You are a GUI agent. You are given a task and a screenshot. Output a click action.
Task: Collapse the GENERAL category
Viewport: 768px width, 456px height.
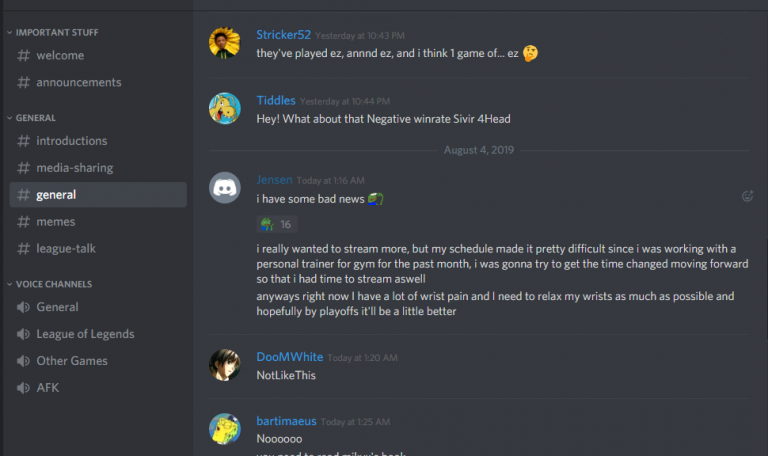(x=32, y=118)
